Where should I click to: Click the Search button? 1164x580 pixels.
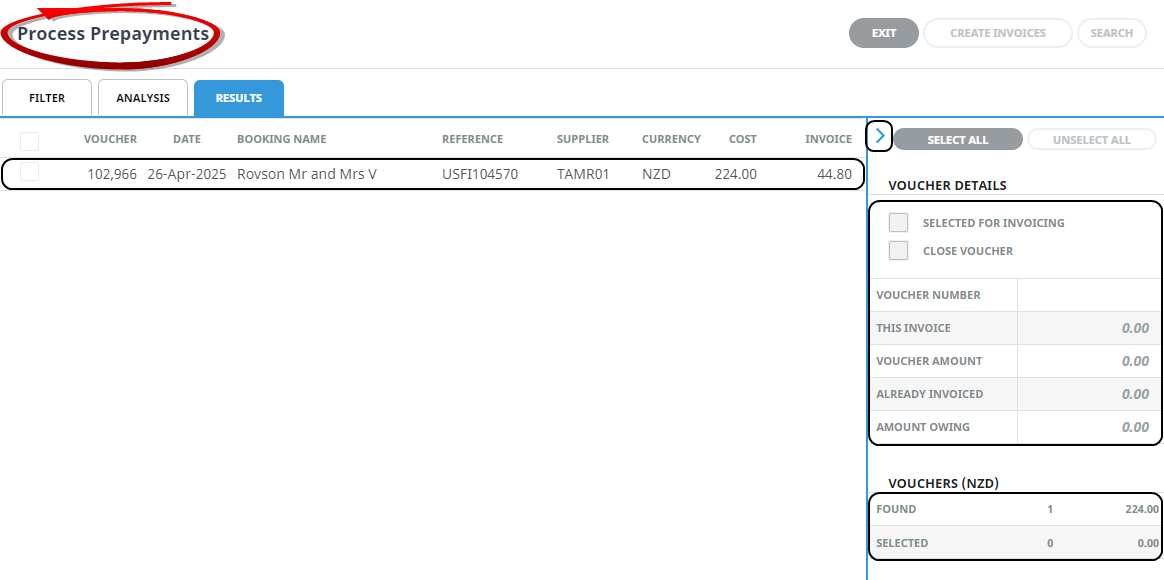[x=1111, y=33]
